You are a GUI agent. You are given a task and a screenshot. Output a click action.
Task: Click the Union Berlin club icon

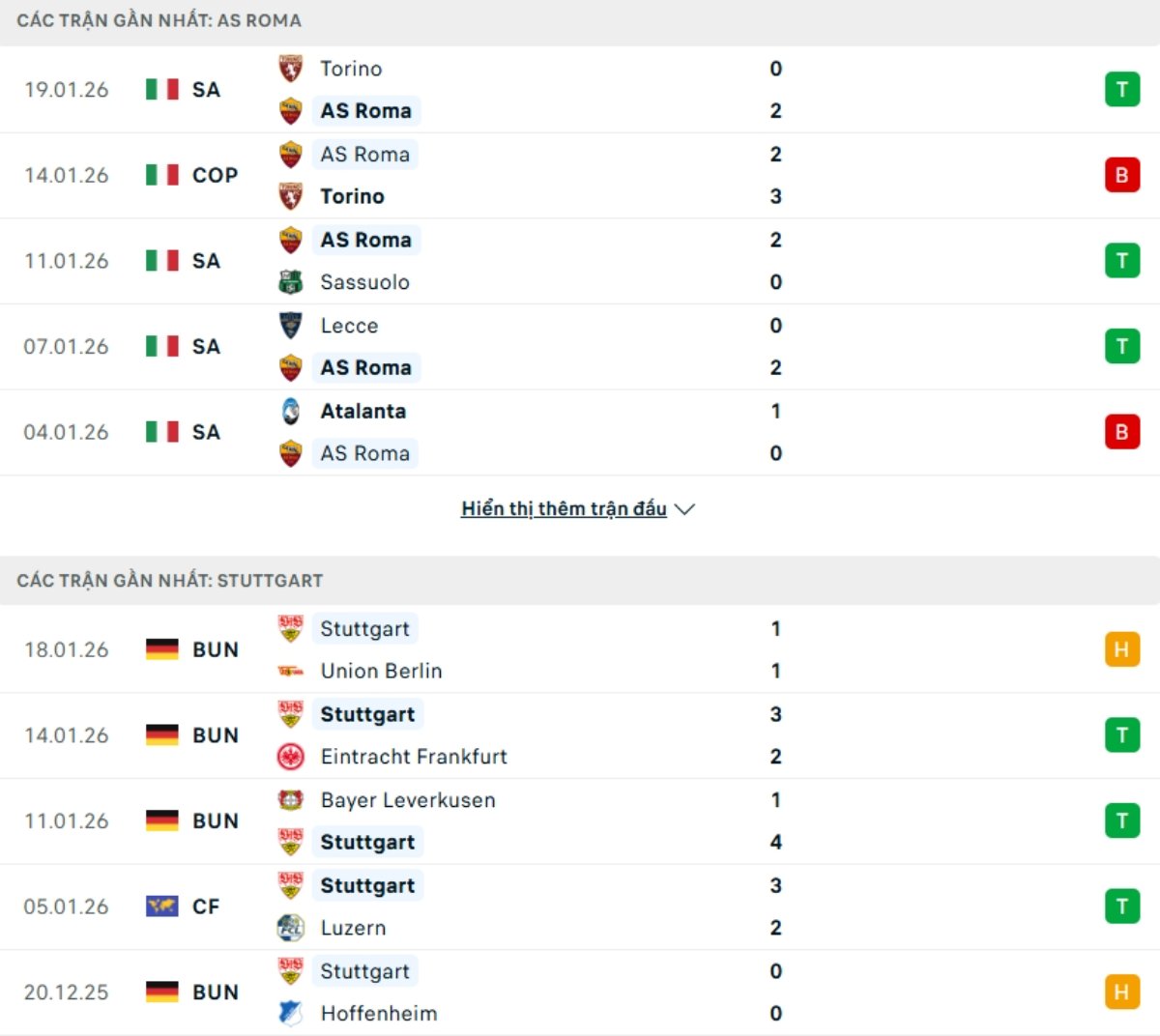[x=292, y=670]
